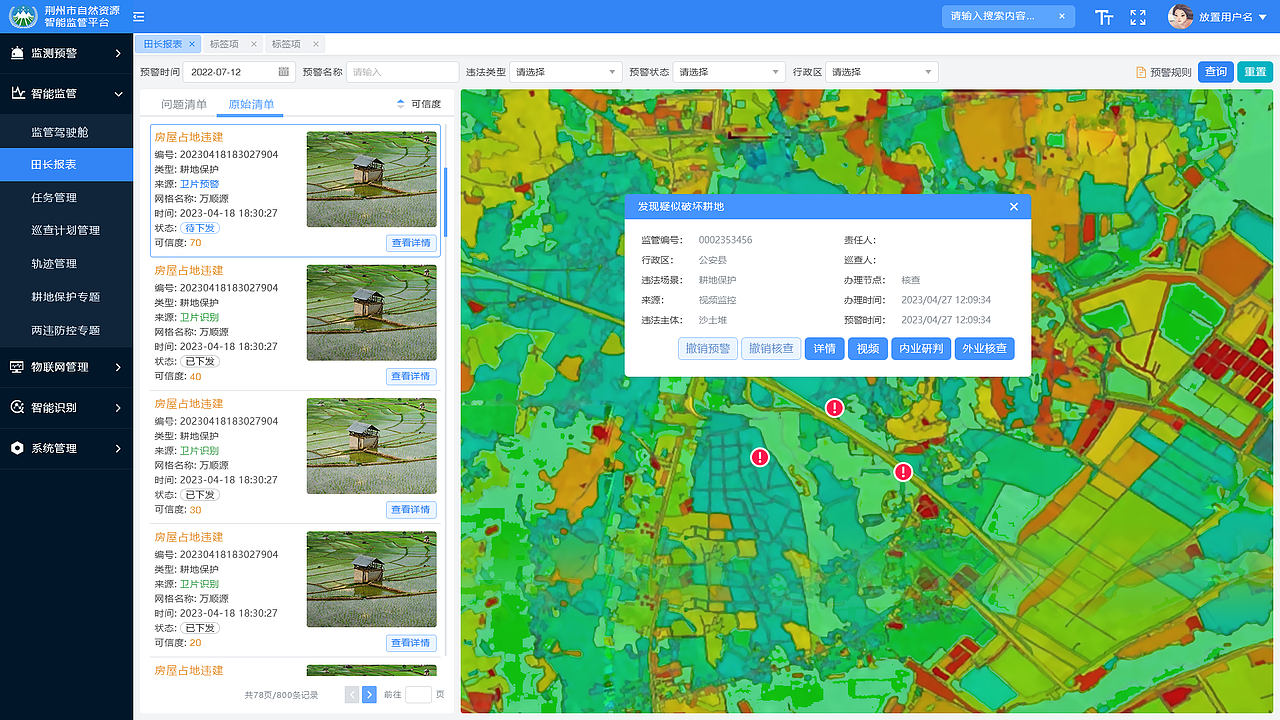Click the rightmost red alert marker on the map

904,472
